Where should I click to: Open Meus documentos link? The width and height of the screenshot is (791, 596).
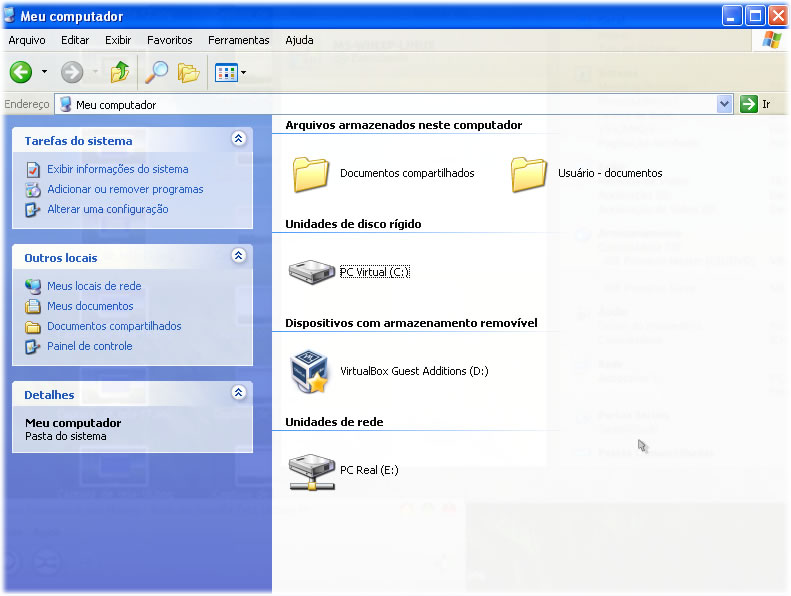(90, 306)
